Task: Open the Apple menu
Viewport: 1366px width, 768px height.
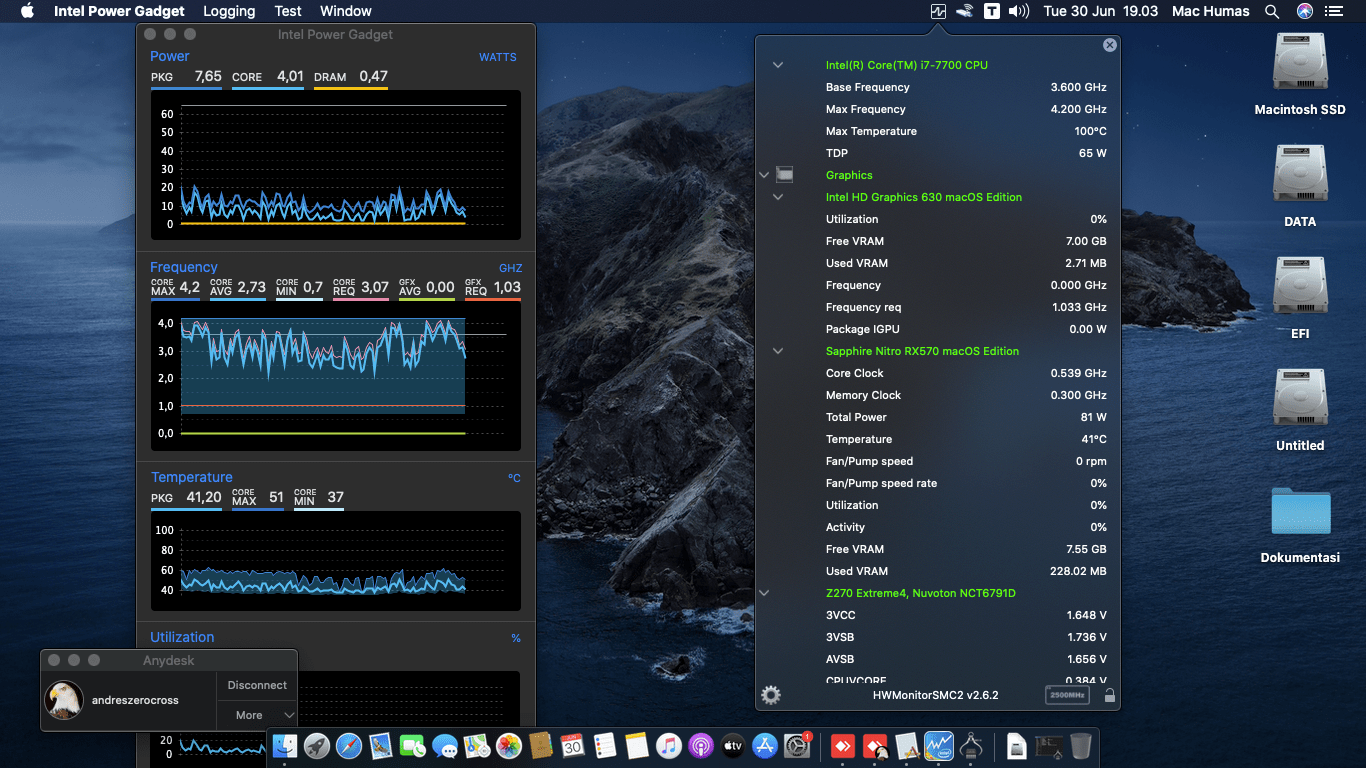Action: (x=27, y=11)
